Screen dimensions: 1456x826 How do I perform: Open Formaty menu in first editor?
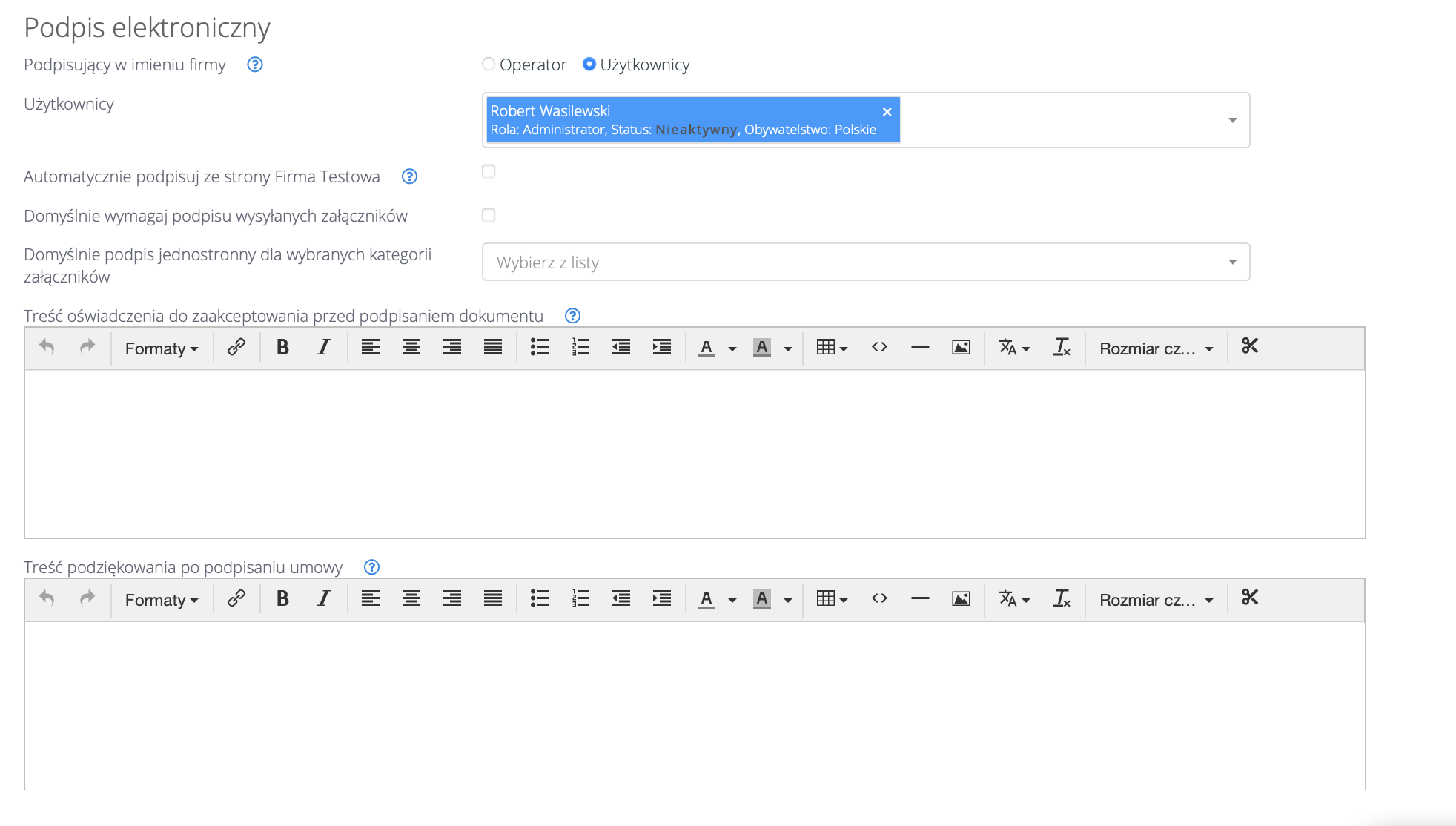[162, 348]
